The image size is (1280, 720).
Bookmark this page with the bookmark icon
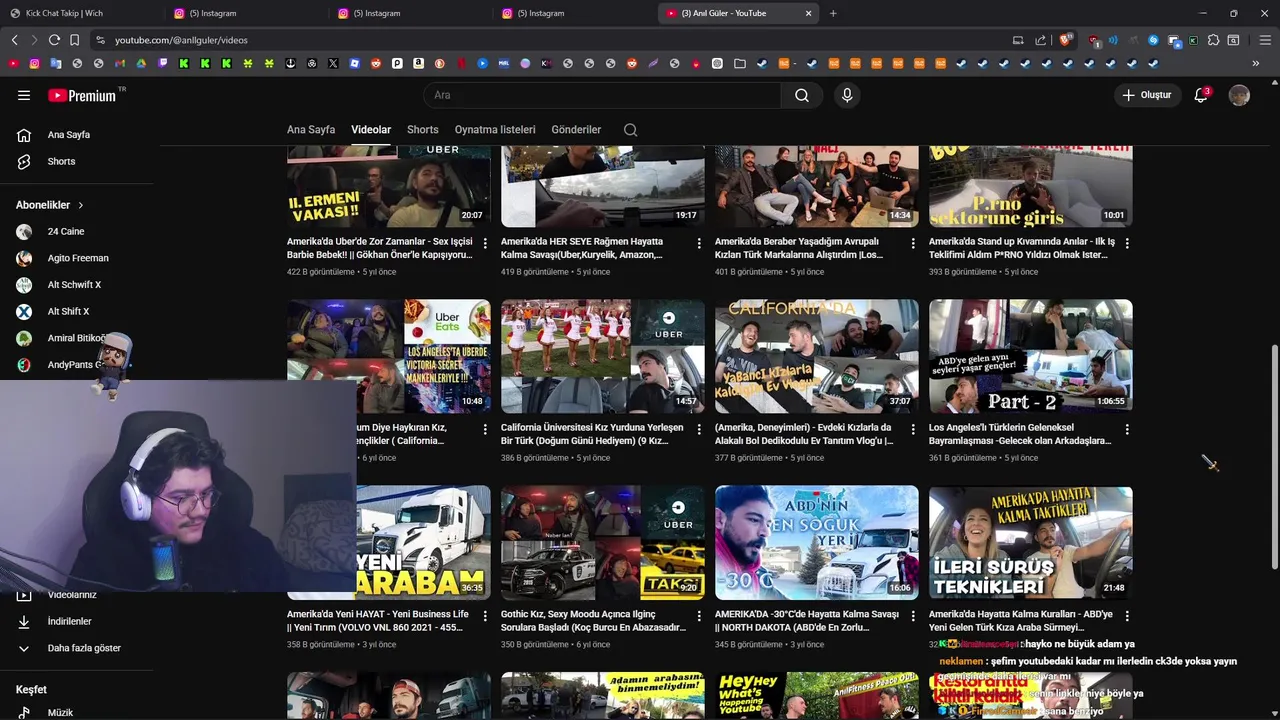(x=74, y=40)
